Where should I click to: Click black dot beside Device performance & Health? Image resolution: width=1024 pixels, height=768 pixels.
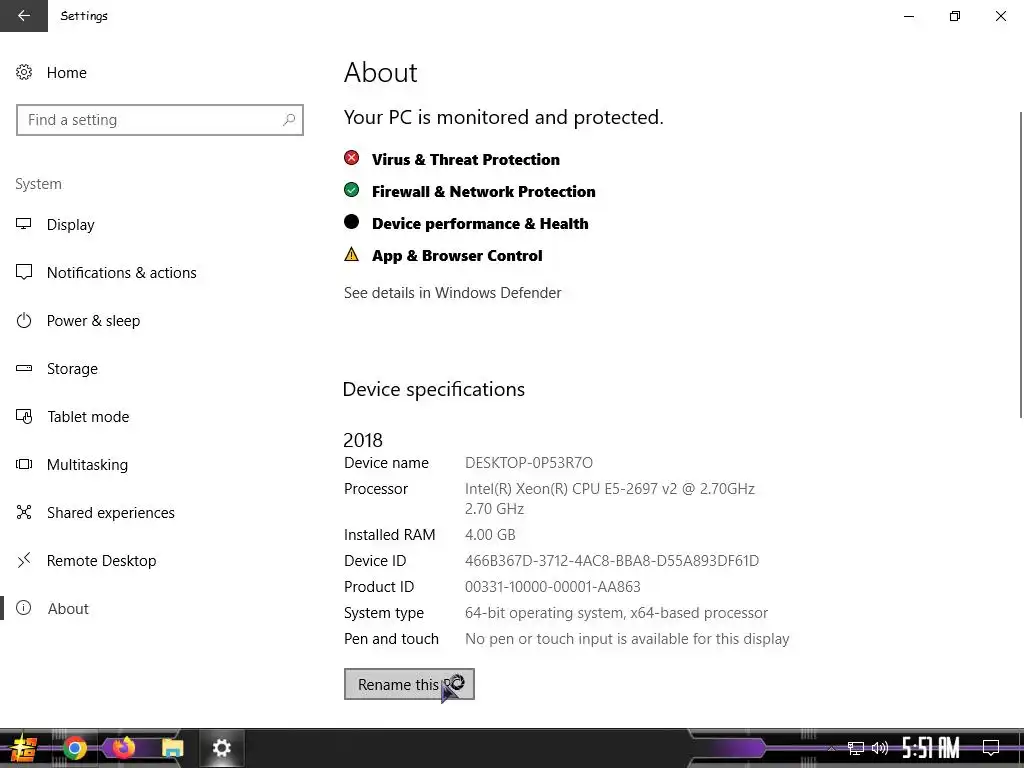coord(351,222)
